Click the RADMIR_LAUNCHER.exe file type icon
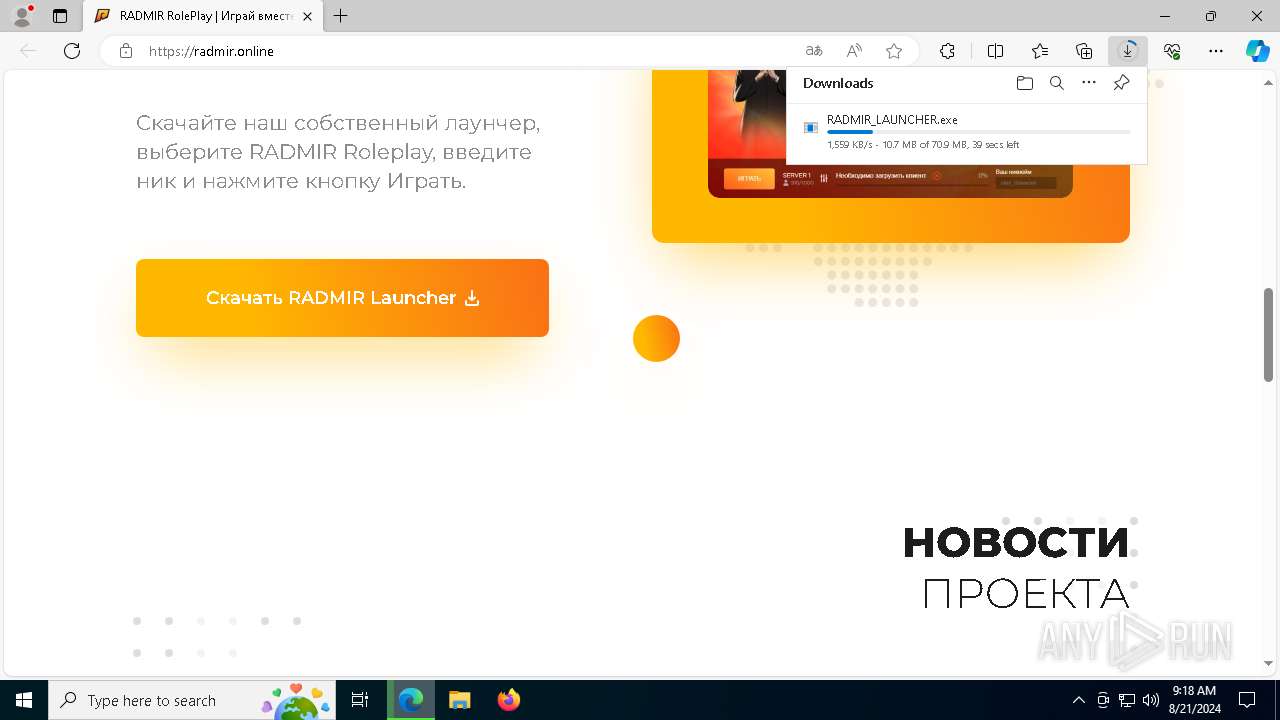The width and height of the screenshot is (1280, 720). coord(811,127)
